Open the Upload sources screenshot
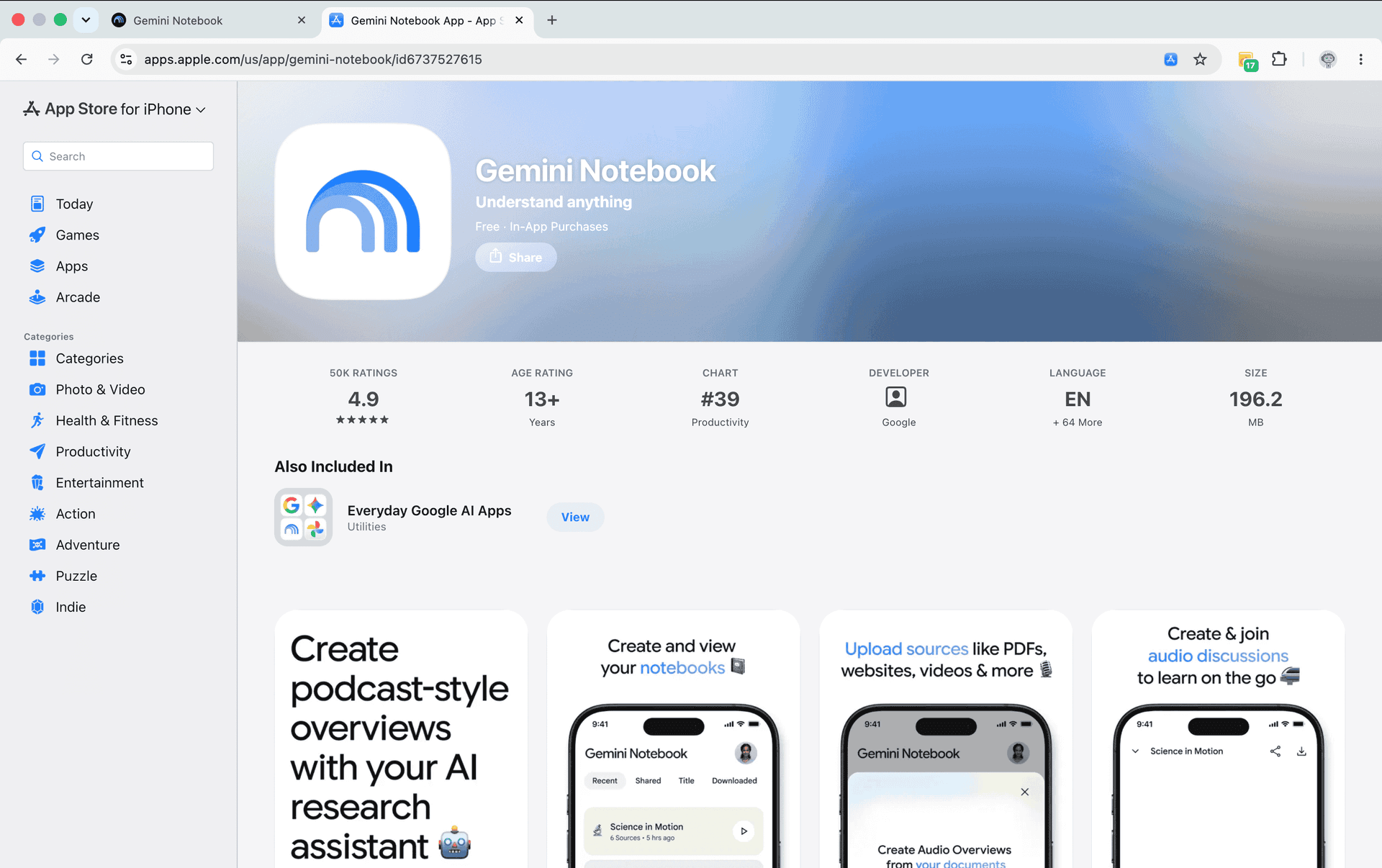Screen dimensions: 1382x868 [x=946, y=739]
